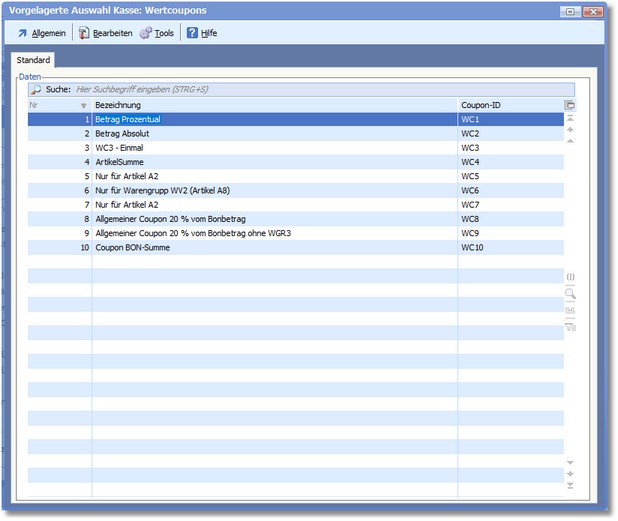Image resolution: width=618 pixels, height=521 pixels.
Task: Open the column chooser icon at grid corner
Action: (570, 105)
